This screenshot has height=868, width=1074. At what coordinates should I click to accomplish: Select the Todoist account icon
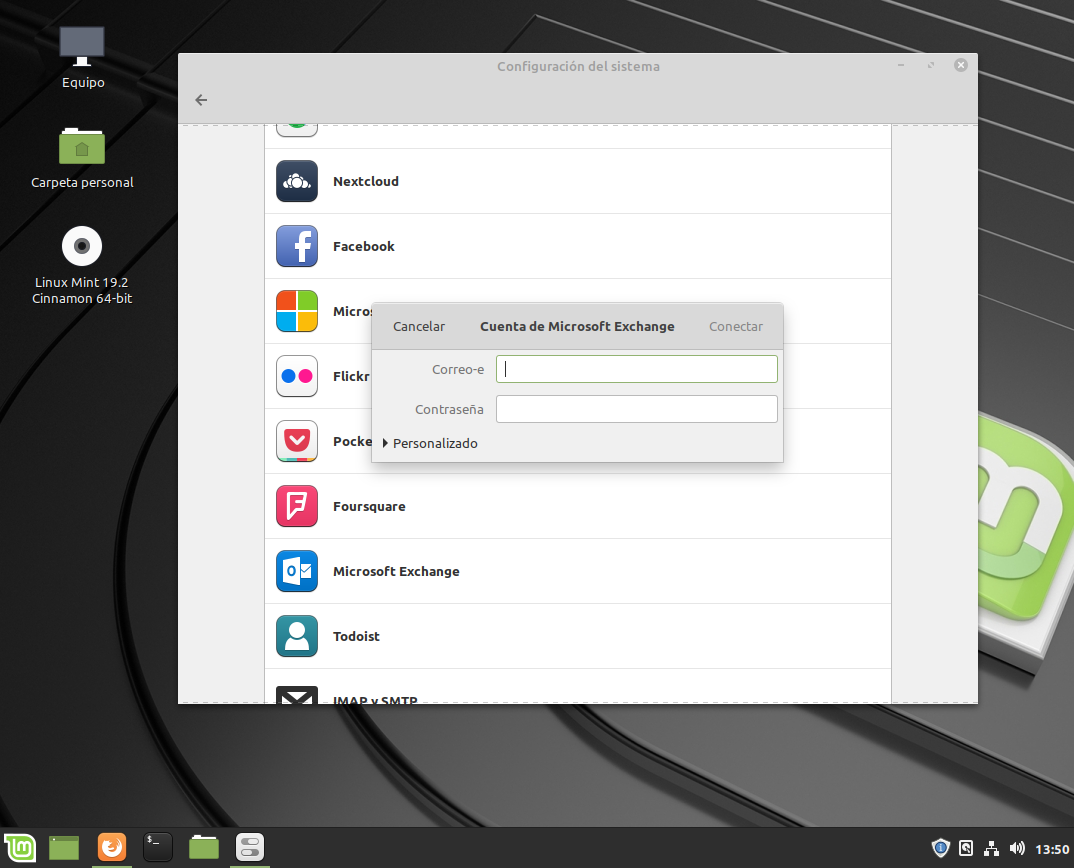[297, 636]
